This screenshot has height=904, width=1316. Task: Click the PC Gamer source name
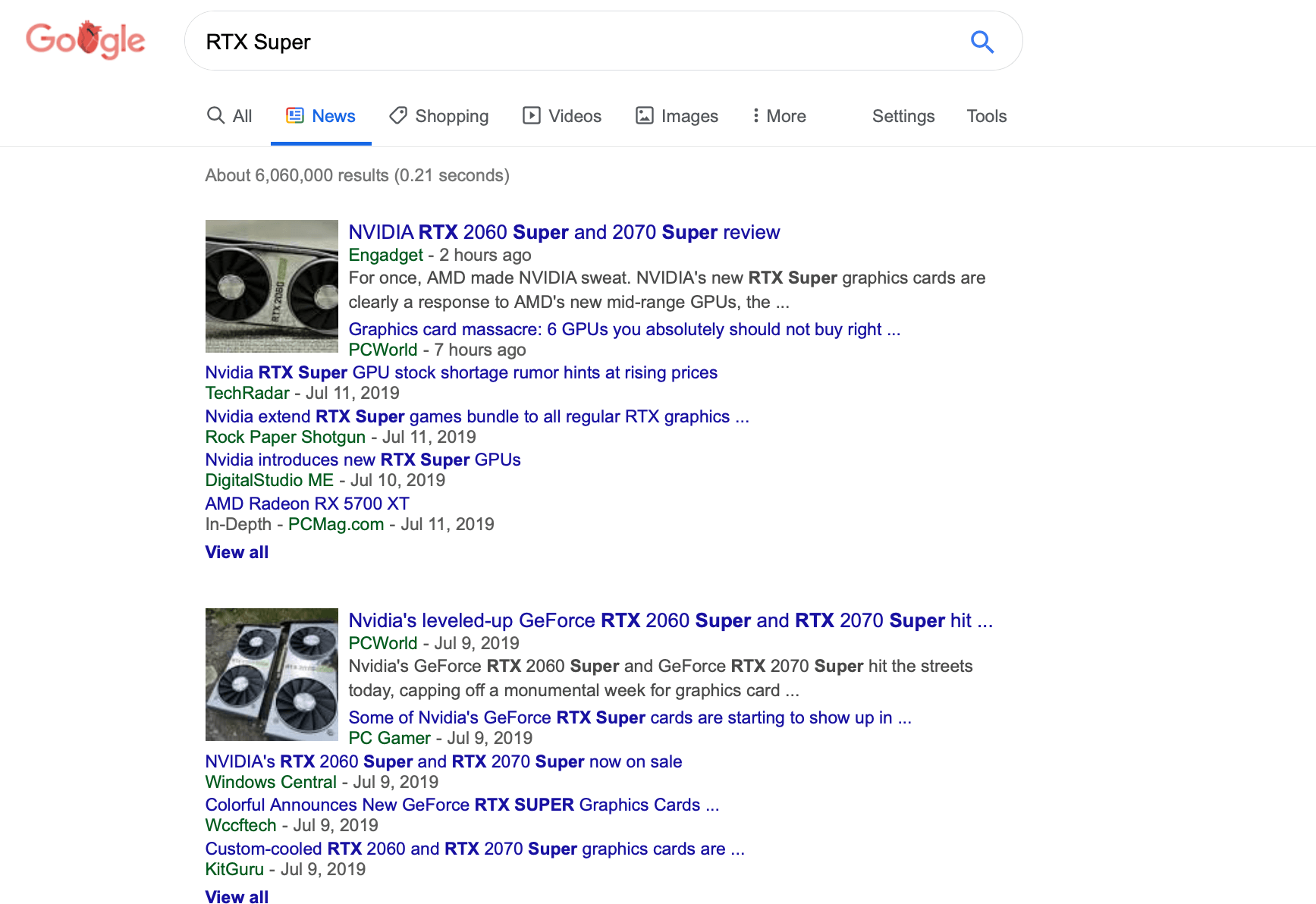[389, 738]
